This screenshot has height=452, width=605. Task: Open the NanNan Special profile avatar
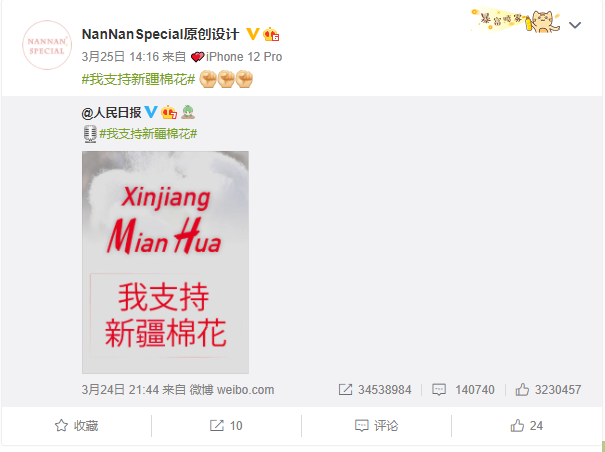pos(47,45)
